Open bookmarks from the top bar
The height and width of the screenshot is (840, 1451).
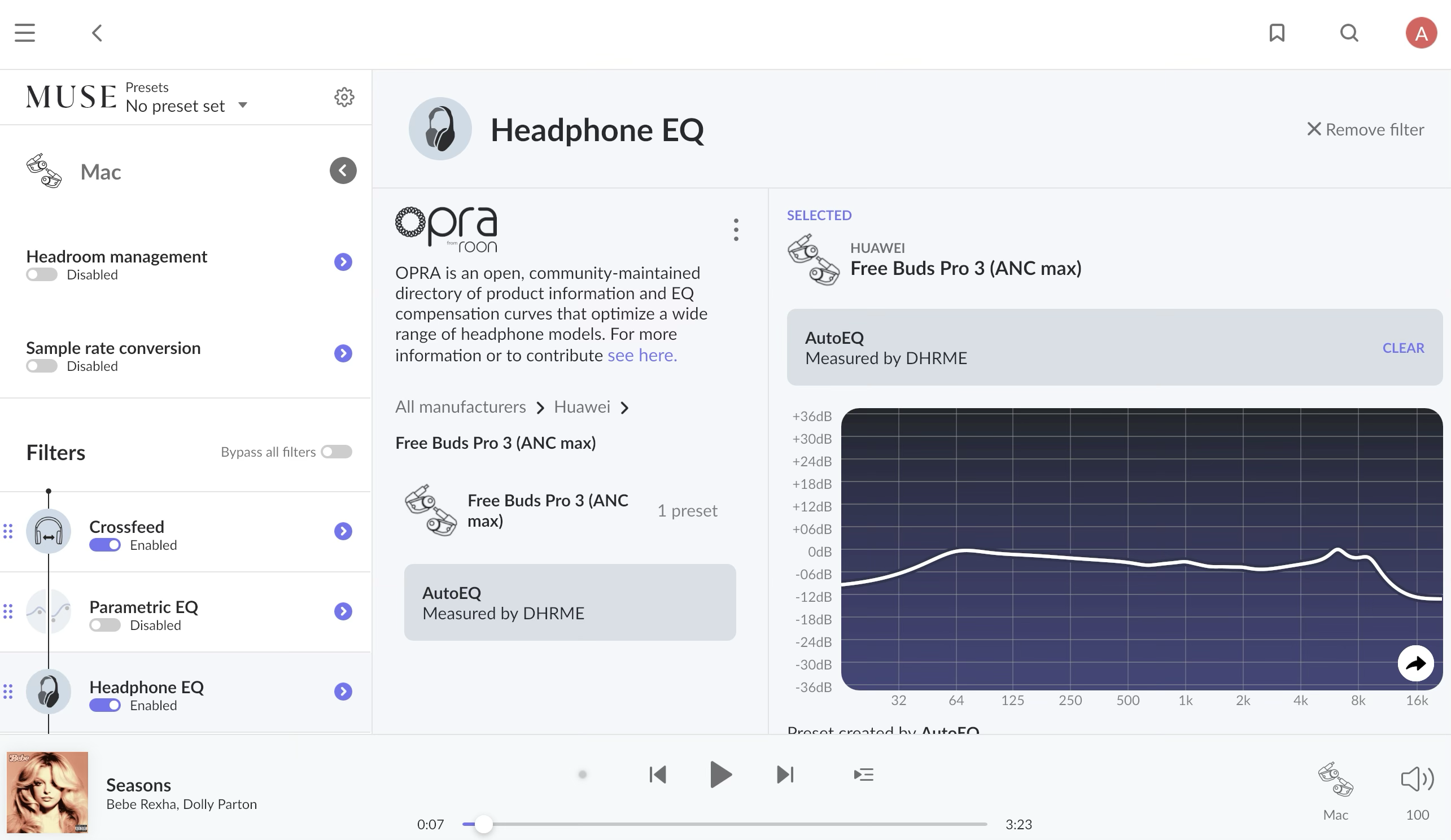(x=1277, y=33)
